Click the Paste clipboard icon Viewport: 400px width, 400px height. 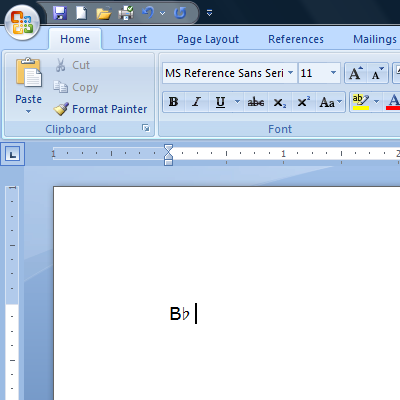click(29, 72)
